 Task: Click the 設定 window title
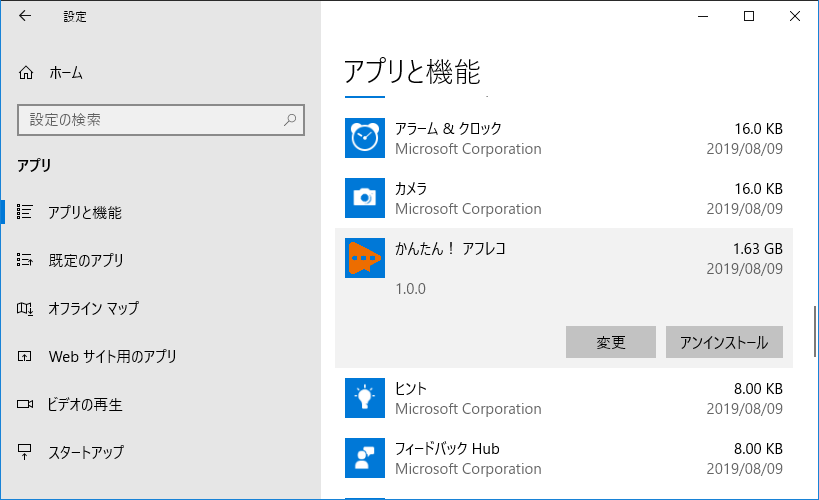pos(75,17)
